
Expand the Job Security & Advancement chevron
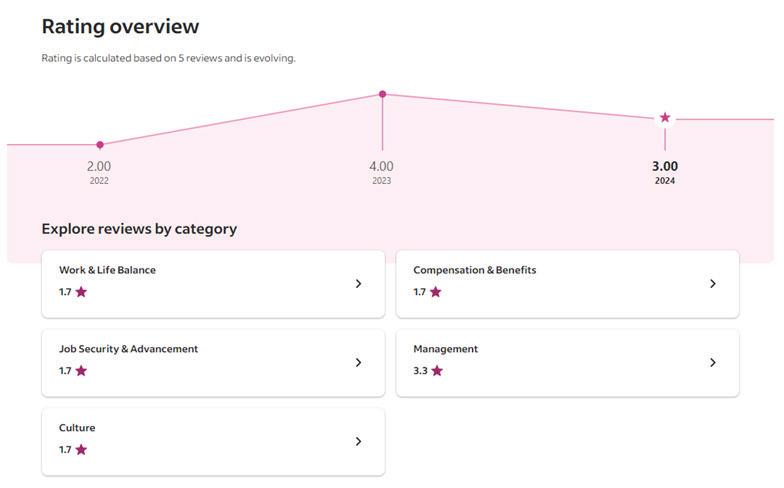(358, 363)
